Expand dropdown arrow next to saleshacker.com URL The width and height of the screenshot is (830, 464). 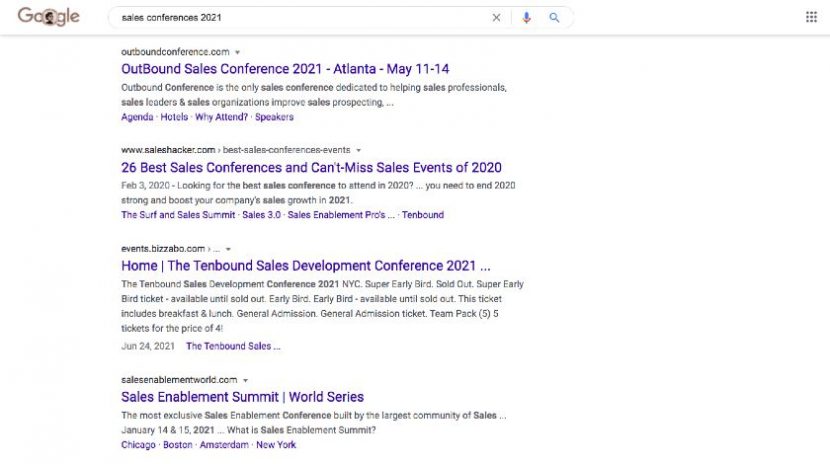[358, 150]
